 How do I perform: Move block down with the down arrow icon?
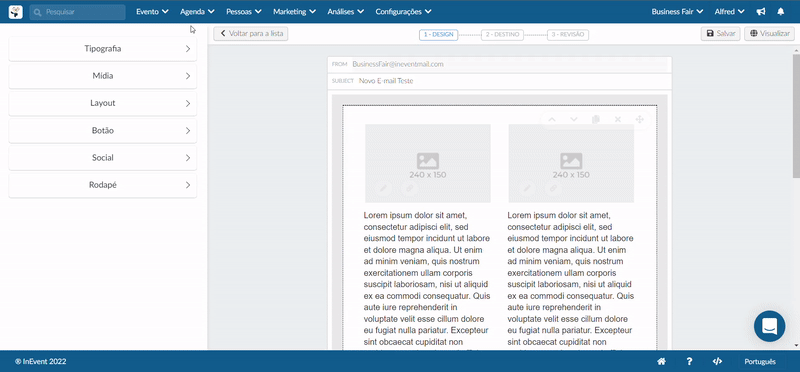click(x=573, y=119)
